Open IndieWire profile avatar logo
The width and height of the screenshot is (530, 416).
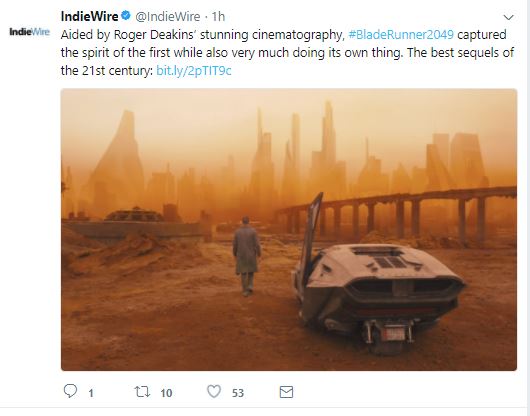pos(29,32)
